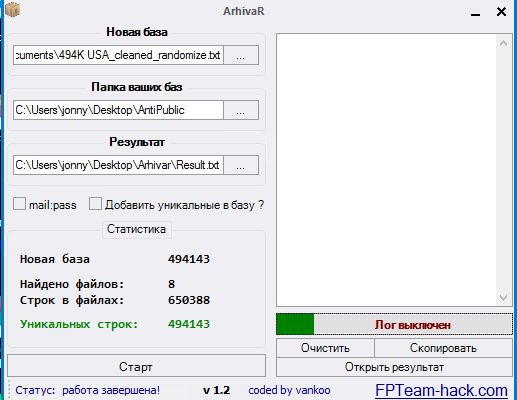Open result via Открыть результат
The height and width of the screenshot is (400, 517).
394,367
